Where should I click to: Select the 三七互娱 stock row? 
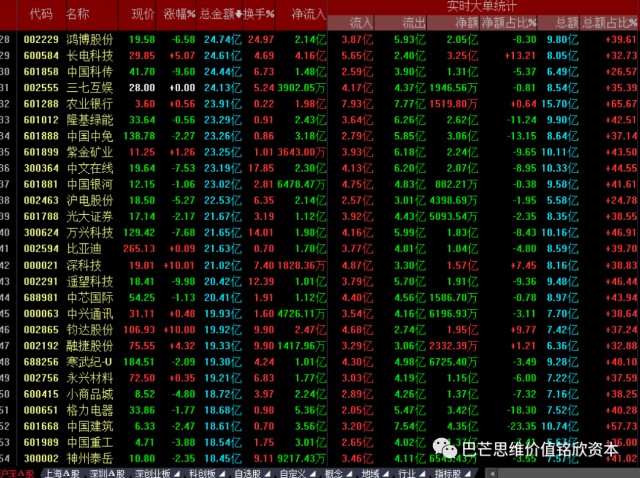[320, 88]
